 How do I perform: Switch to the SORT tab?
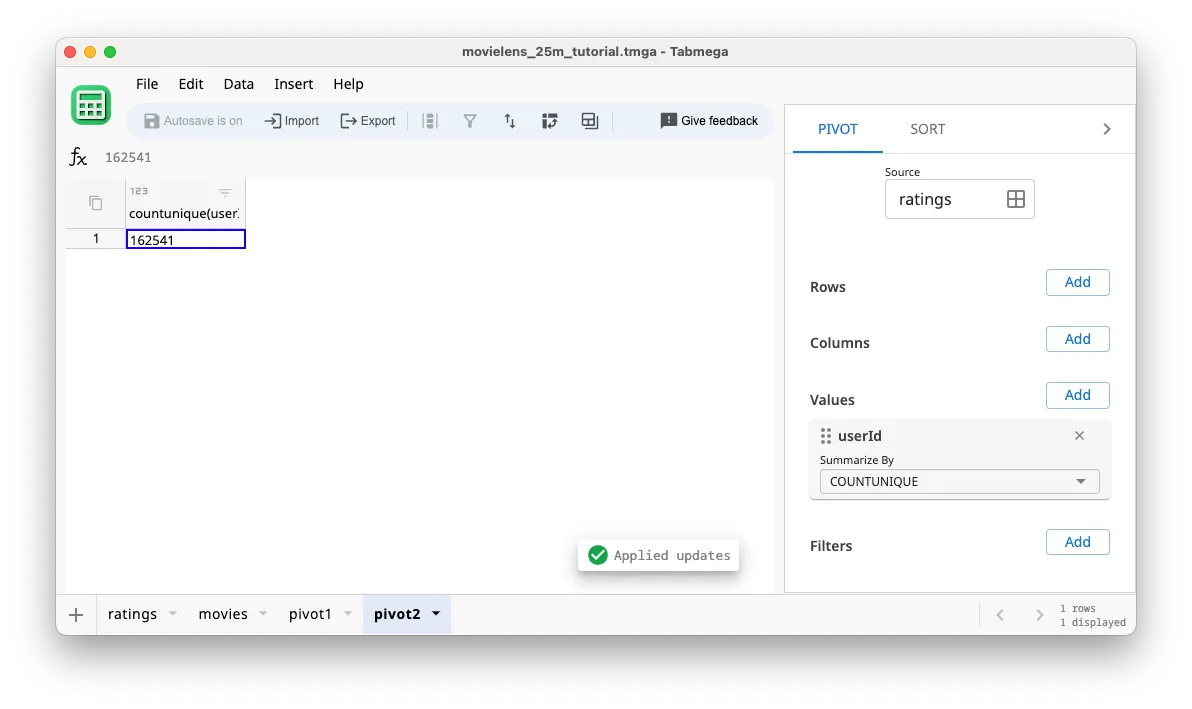(x=927, y=128)
